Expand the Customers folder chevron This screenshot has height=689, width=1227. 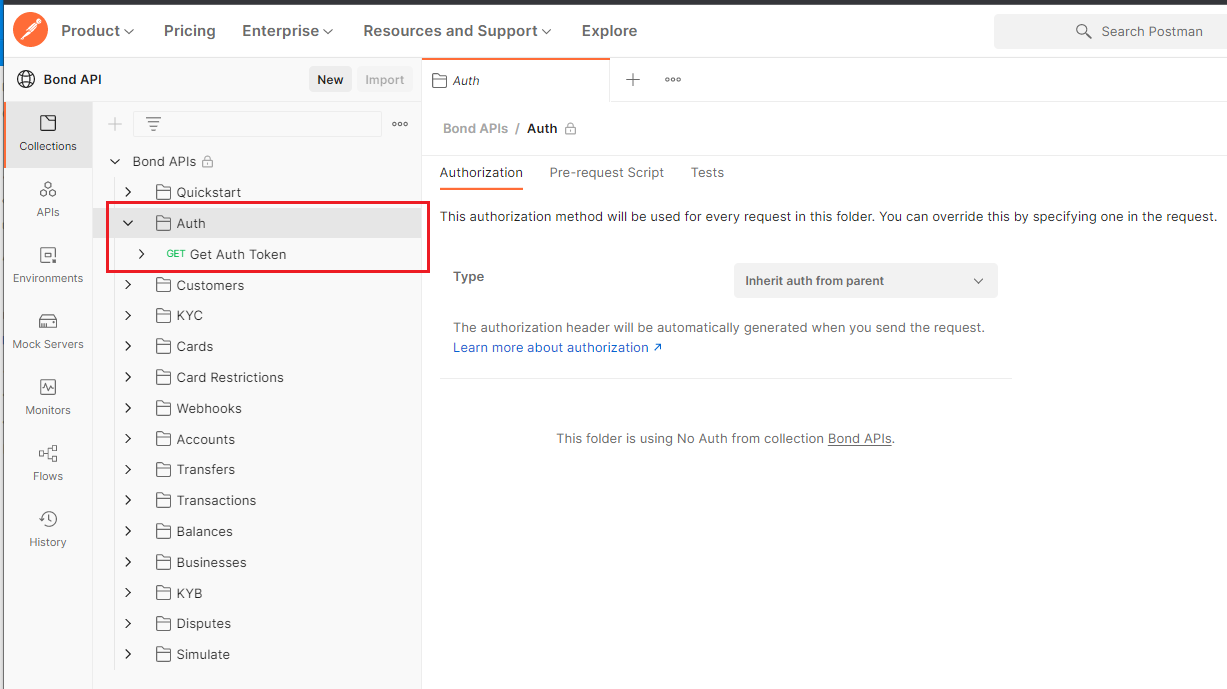click(128, 285)
